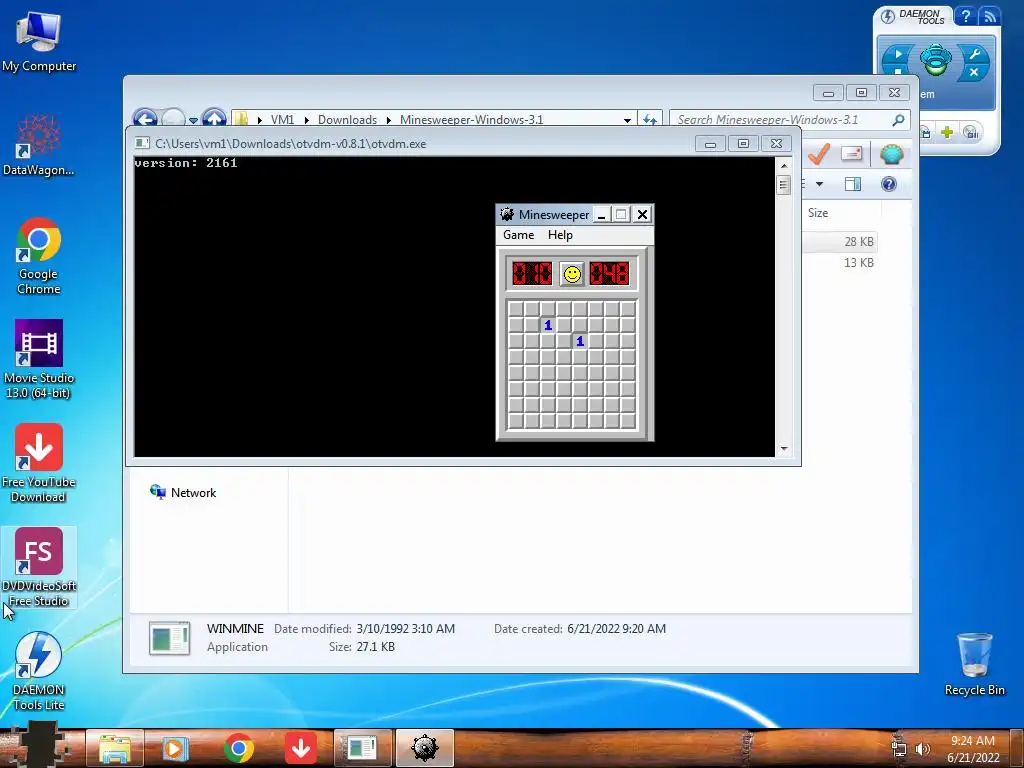1024x768 pixels.
Task: Select Network in the navigation pane
Action: (193, 492)
